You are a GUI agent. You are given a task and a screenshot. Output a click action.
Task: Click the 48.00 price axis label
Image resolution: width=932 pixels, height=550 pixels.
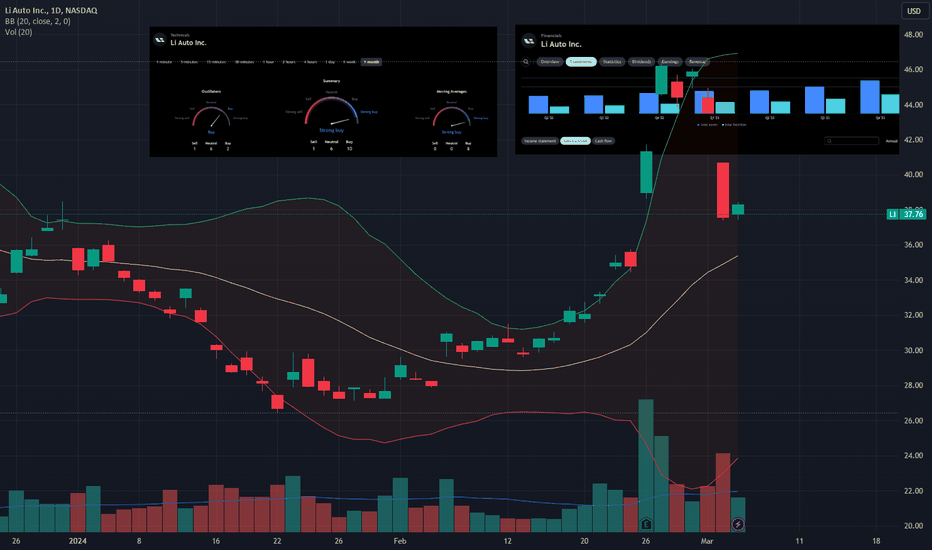click(913, 34)
